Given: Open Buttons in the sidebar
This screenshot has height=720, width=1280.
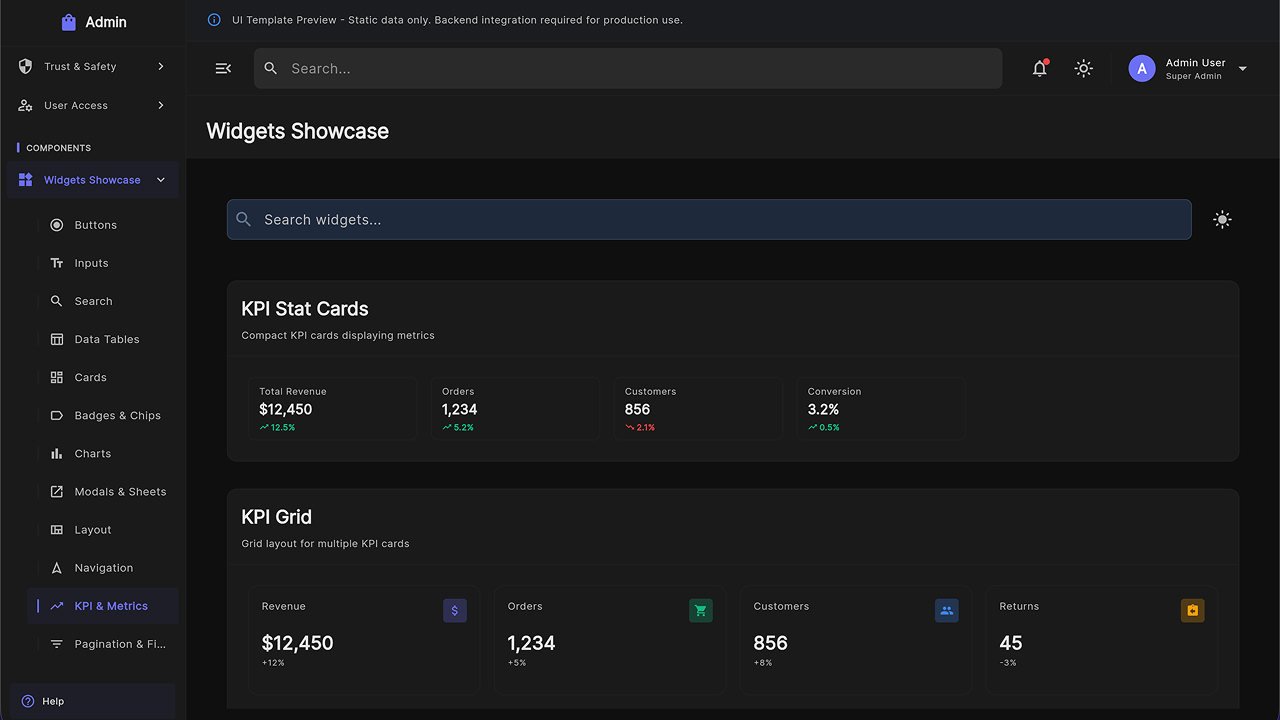Looking at the screenshot, I should 102,225.
